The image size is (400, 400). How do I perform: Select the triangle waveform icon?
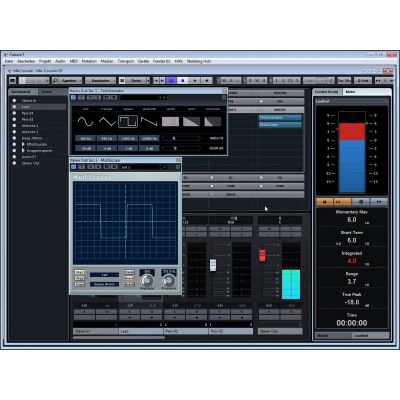(x=107, y=121)
